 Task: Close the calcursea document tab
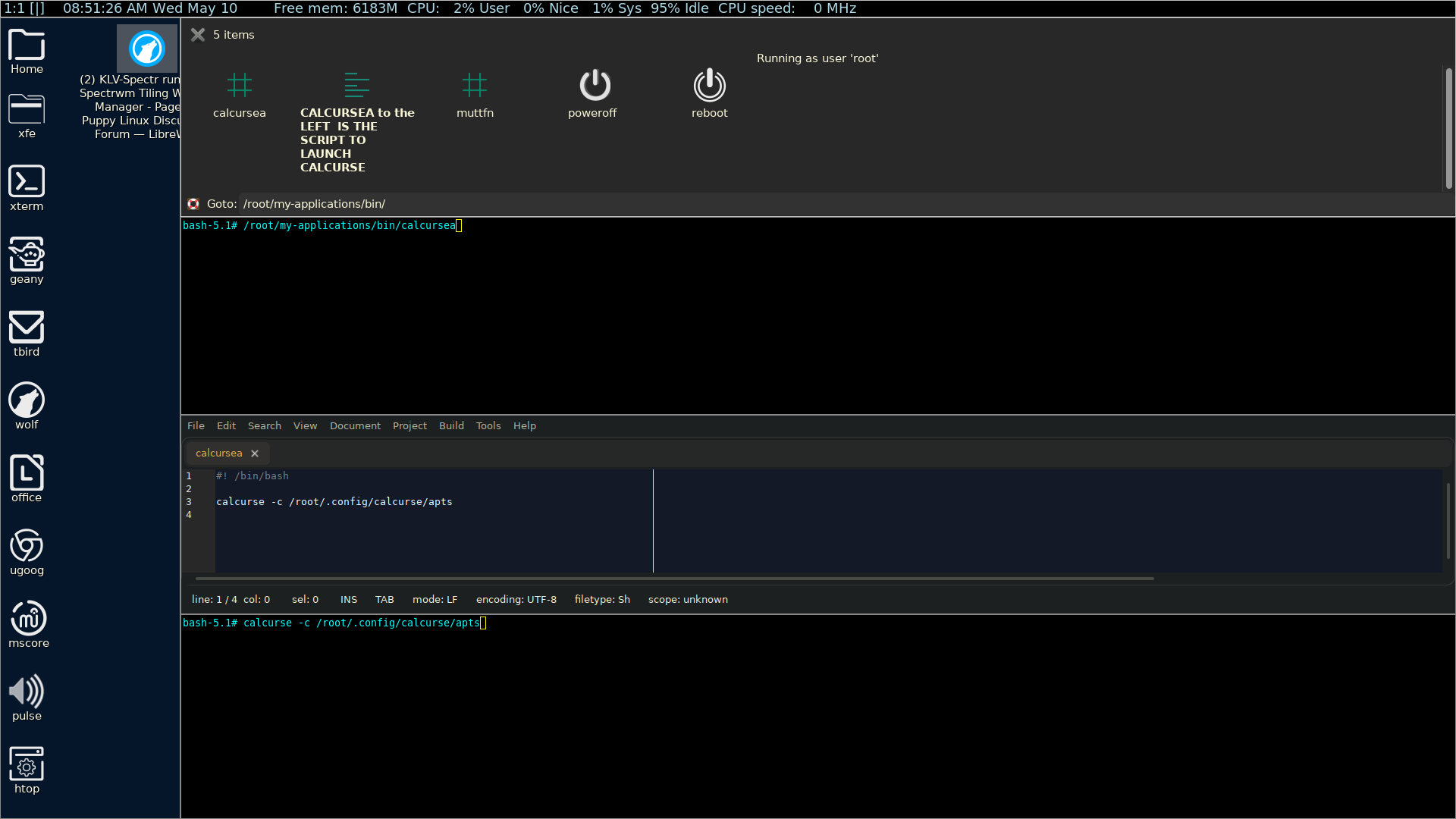pyautogui.click(x=255, y=453)
